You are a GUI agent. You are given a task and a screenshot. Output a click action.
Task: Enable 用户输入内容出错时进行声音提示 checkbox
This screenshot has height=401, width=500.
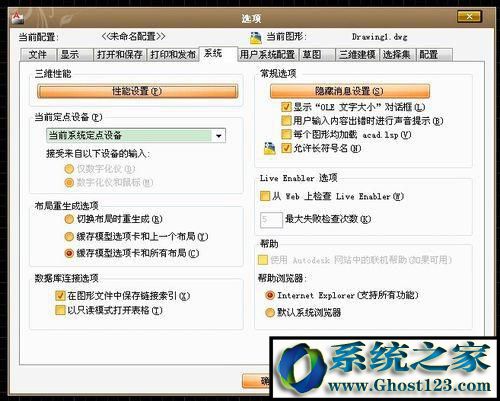coord(286,120)
